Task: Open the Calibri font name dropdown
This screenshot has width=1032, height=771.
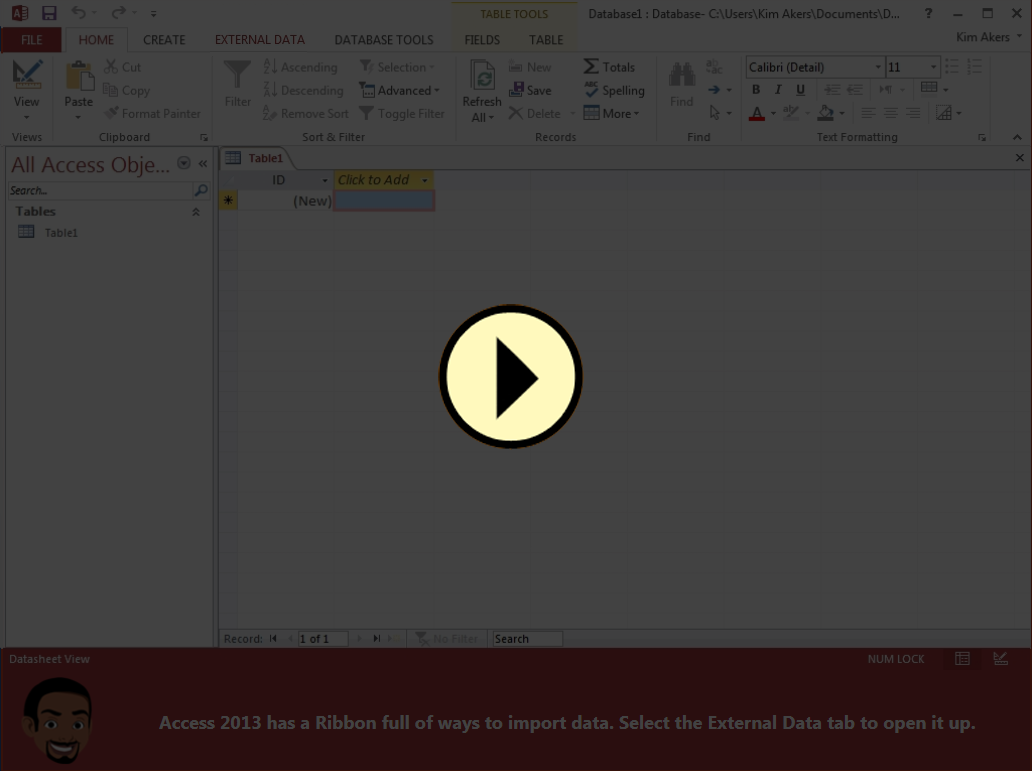Action: point(878,67)
